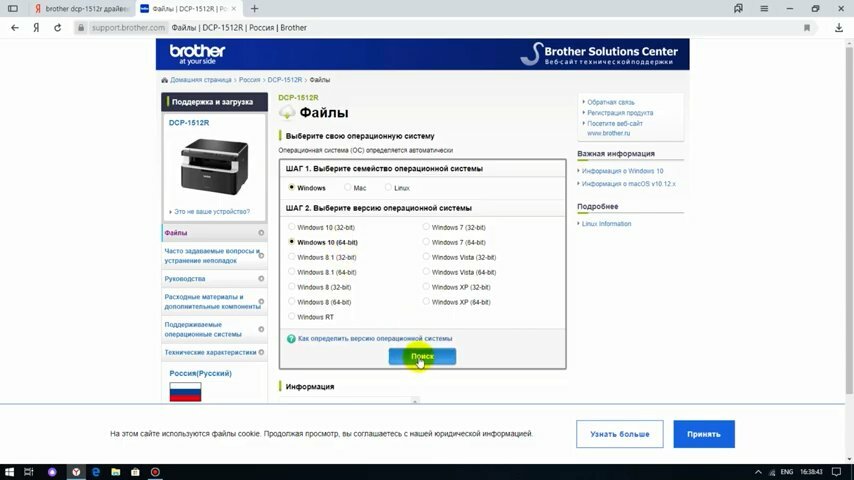
Task: Open the sidebar panel icon
Action: click(x=13, y=9)
